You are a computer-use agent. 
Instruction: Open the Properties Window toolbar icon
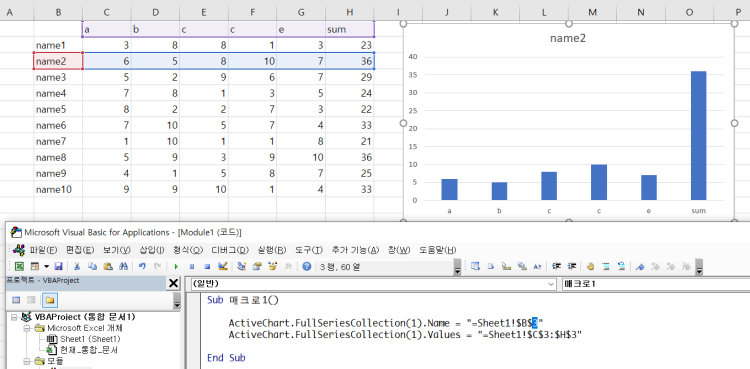(257, 266)
